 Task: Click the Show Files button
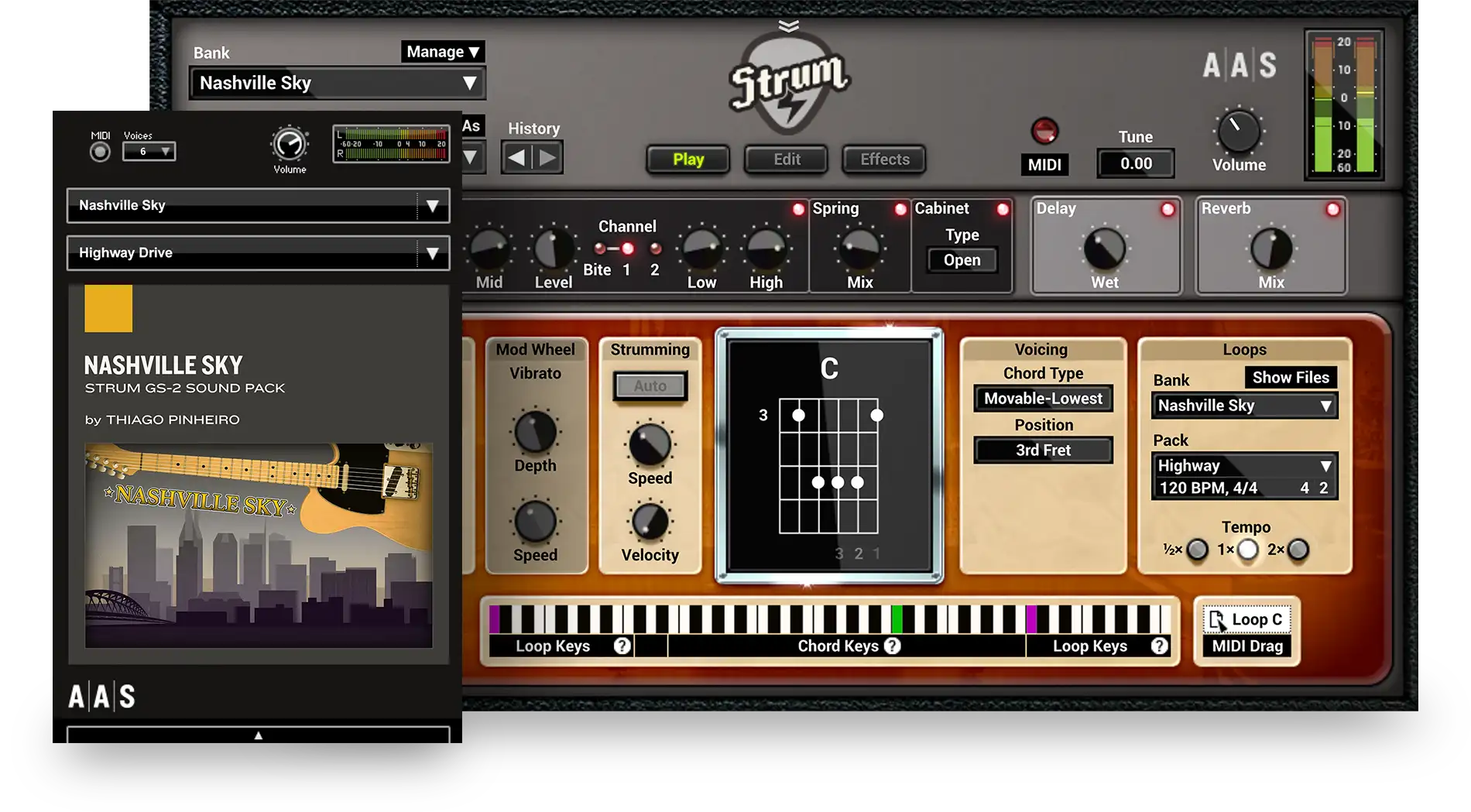click(1291, 378)
